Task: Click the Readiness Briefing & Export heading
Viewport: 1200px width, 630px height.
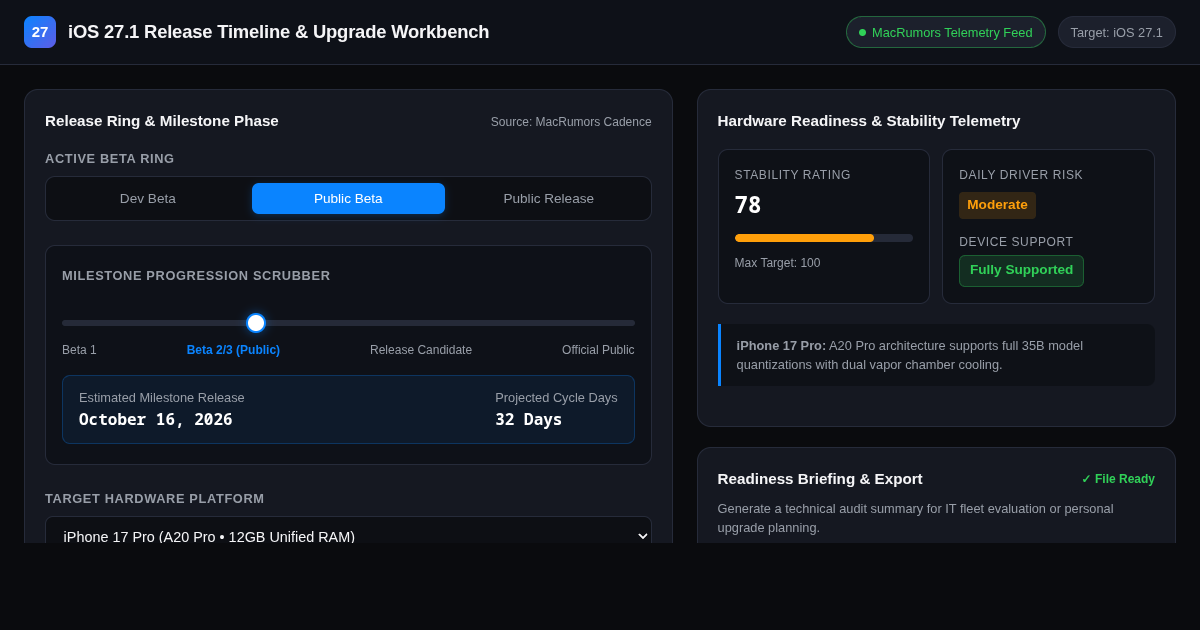Action: click(820, 479)
